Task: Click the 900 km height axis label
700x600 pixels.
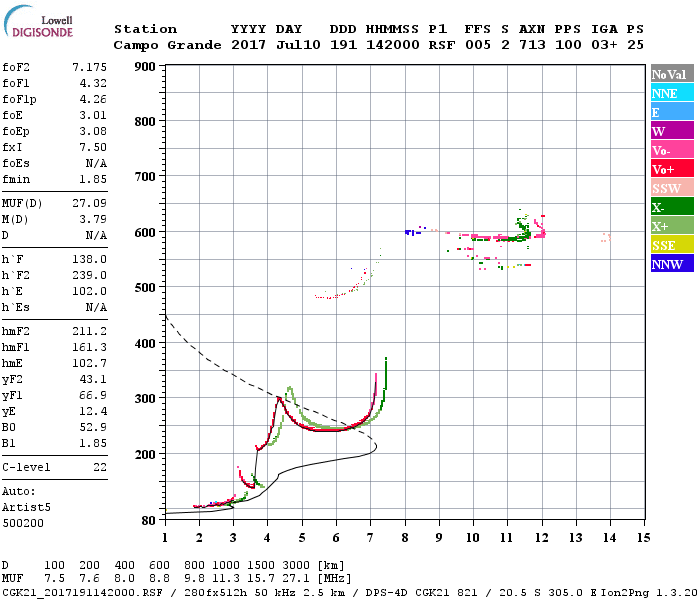Action: (145, 67)
